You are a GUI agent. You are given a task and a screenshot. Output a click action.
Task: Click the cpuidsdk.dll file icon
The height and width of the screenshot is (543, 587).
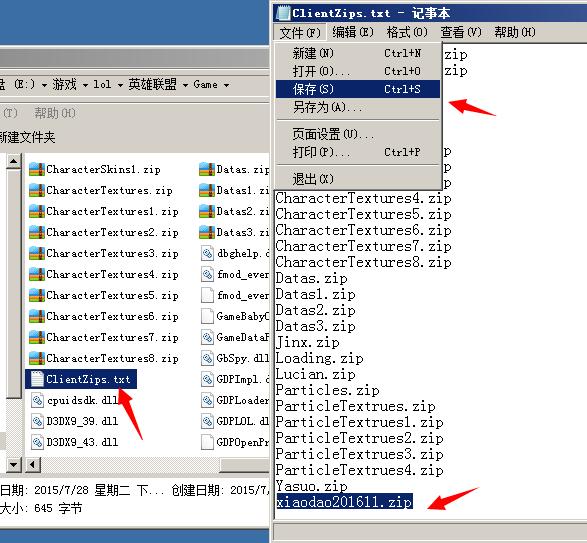click(37, 400)
